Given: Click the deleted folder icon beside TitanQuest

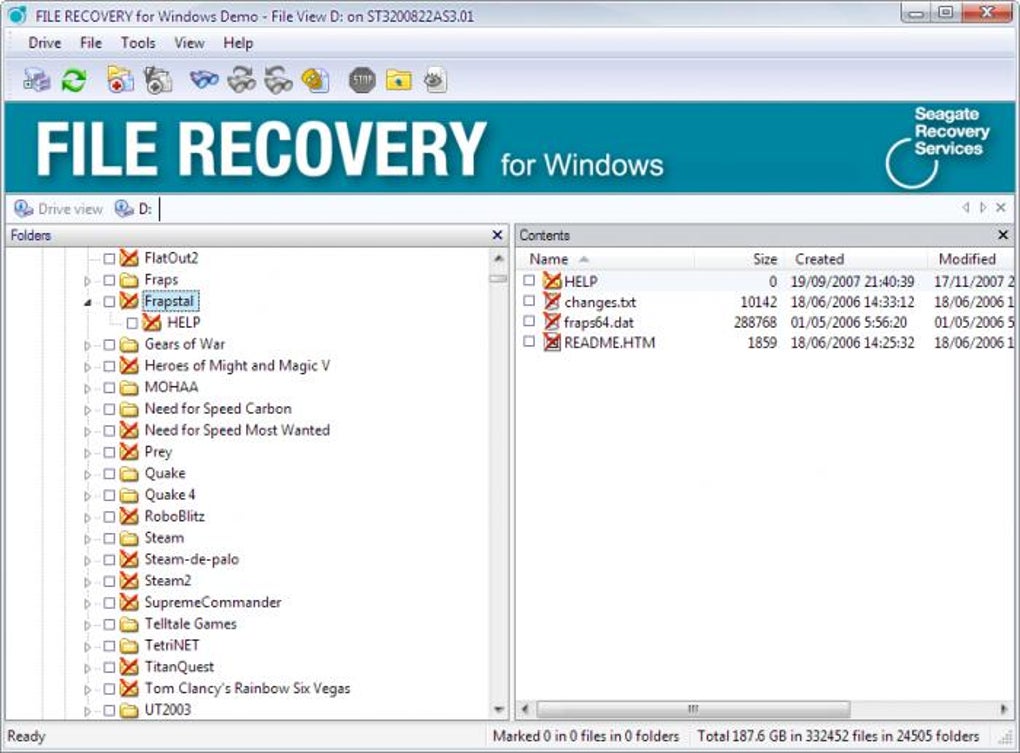Looking at the screenshot, I should [129, 667].
